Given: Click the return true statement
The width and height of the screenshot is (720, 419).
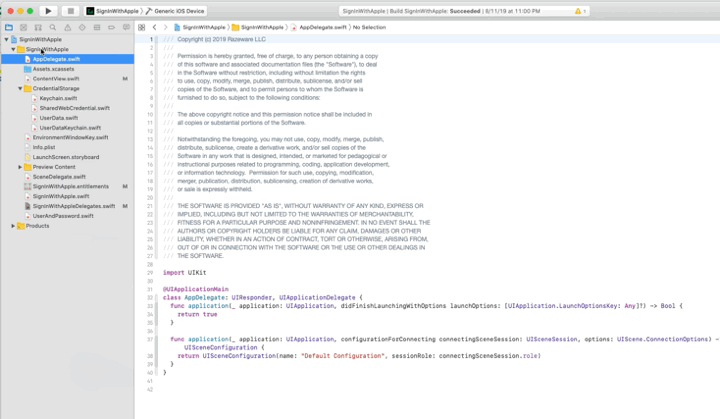Looking at the screenshot, I should tap(197, 314).
